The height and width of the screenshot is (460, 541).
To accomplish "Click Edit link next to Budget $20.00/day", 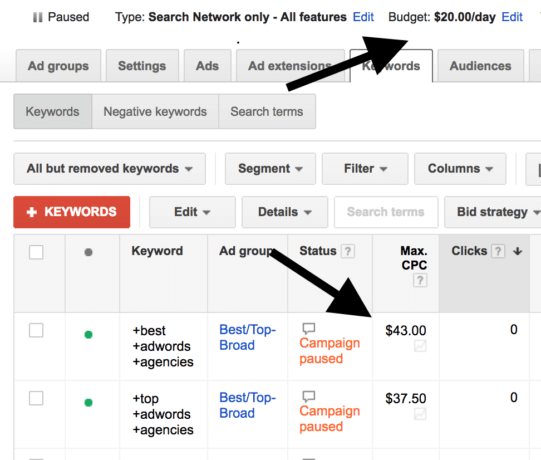I will tap(512, 17).
